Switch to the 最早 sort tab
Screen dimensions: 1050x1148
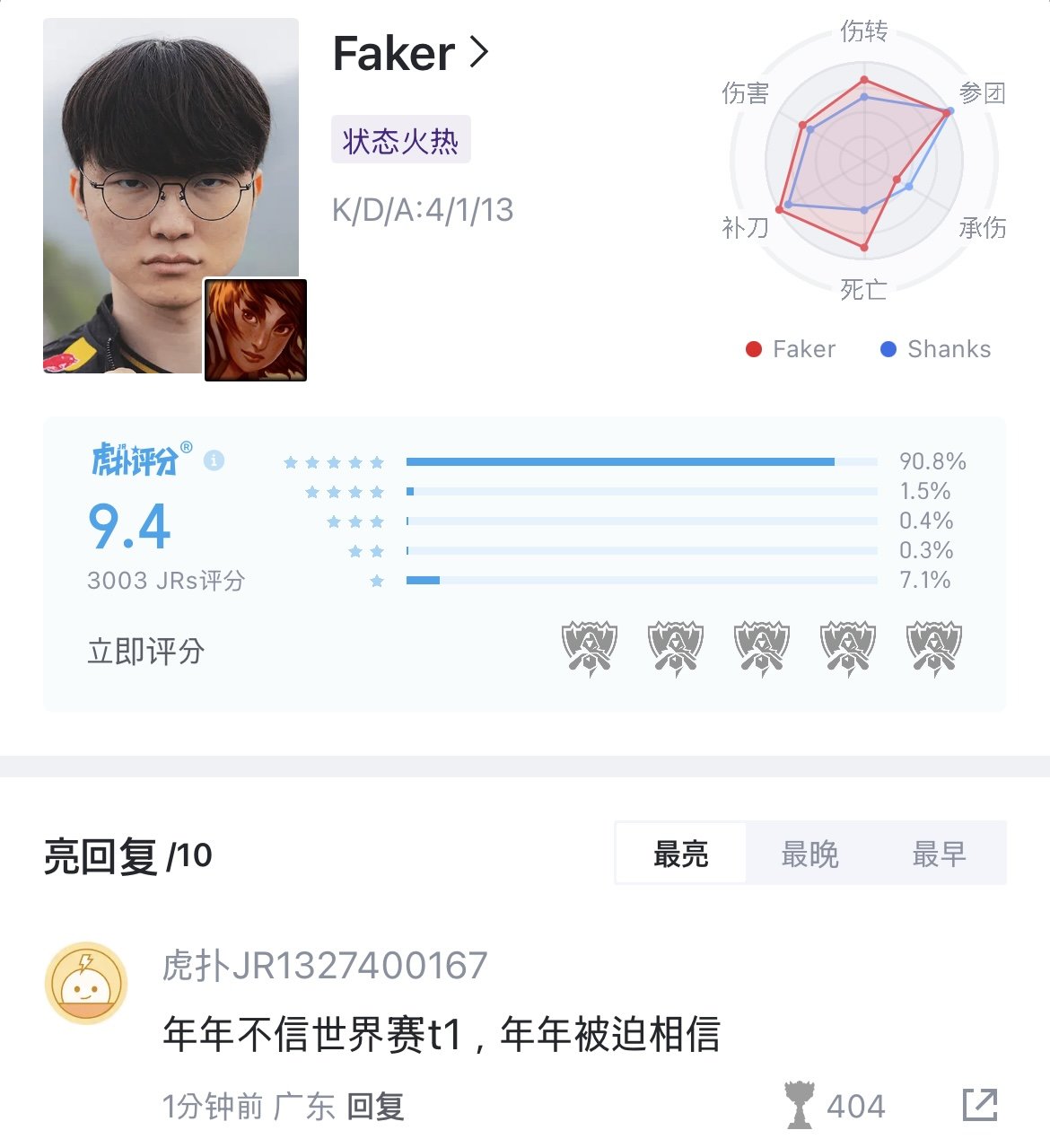[939, 854]
